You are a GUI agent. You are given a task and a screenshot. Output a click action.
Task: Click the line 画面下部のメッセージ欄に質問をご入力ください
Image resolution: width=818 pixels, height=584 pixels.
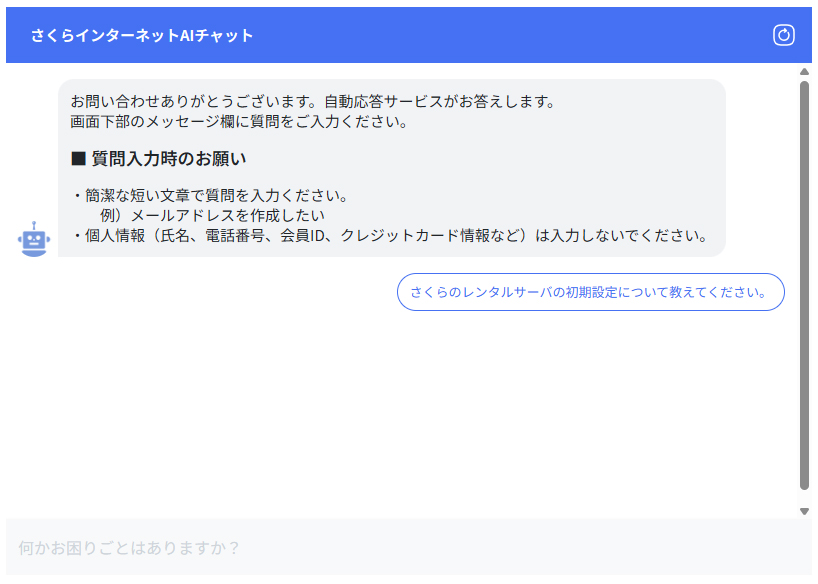239,122
